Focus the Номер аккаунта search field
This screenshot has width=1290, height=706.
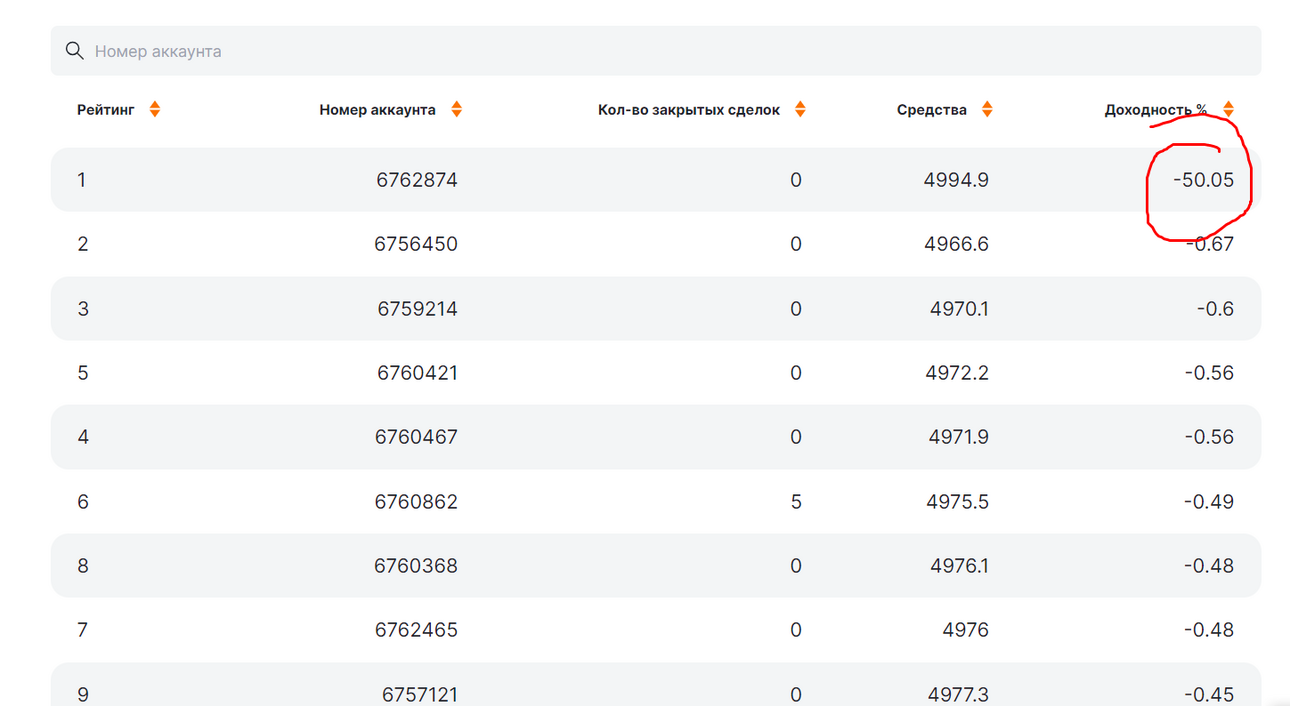(x=656, y=51)
